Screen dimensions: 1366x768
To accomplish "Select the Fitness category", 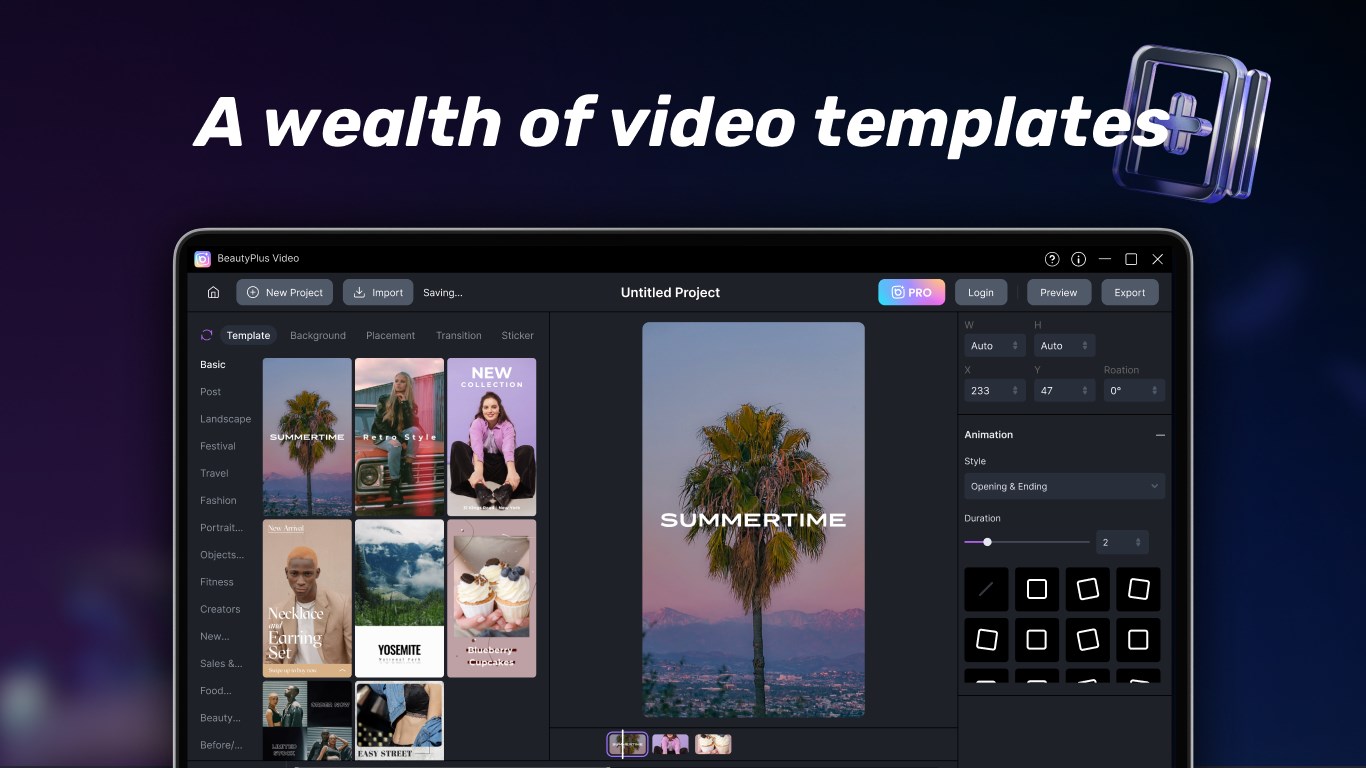I will 217,582.
